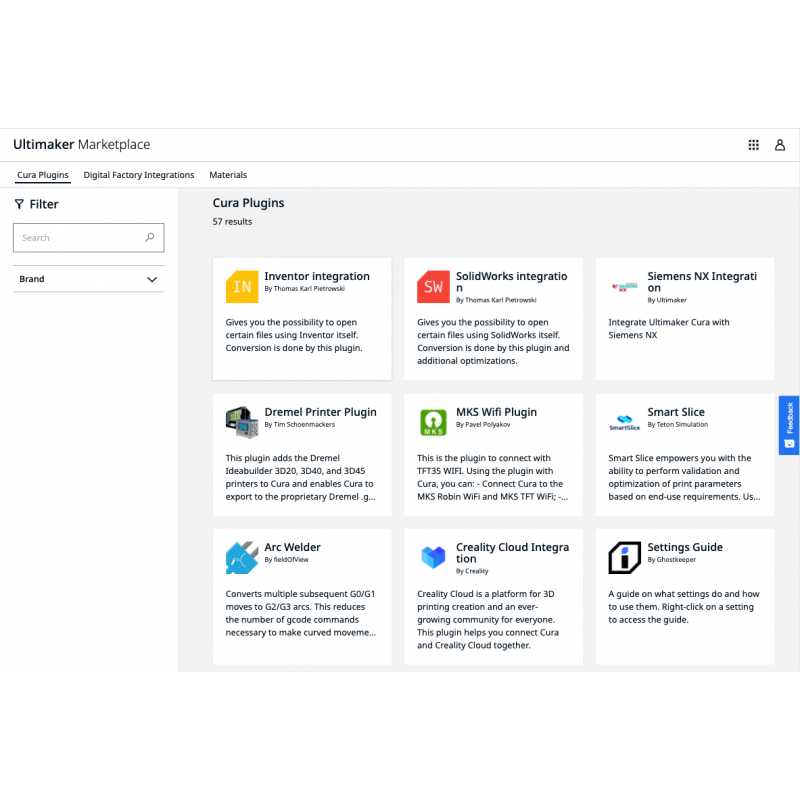Viewport: 800px width, 800px height.
Task: Switch to the Materials tab
Action: pyautogui.click(x=228, y=175)
